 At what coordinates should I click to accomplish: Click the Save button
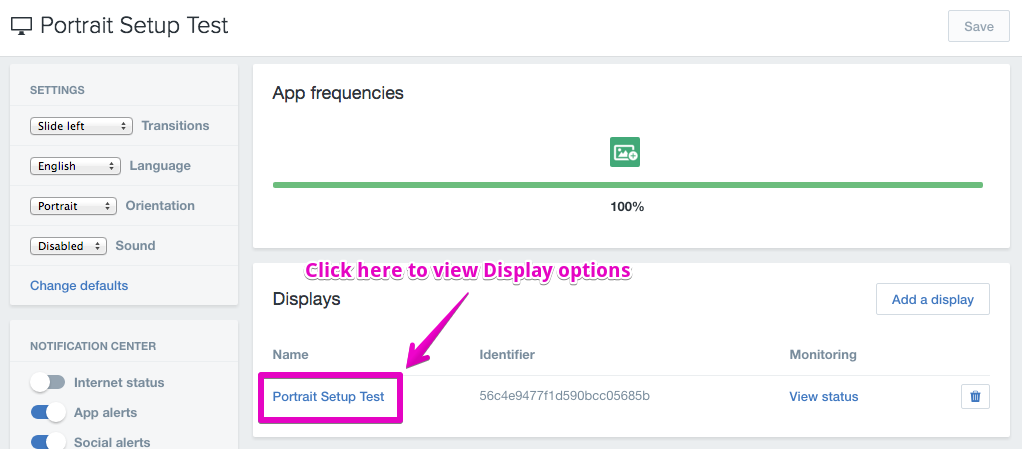click(x=979, y=27)
